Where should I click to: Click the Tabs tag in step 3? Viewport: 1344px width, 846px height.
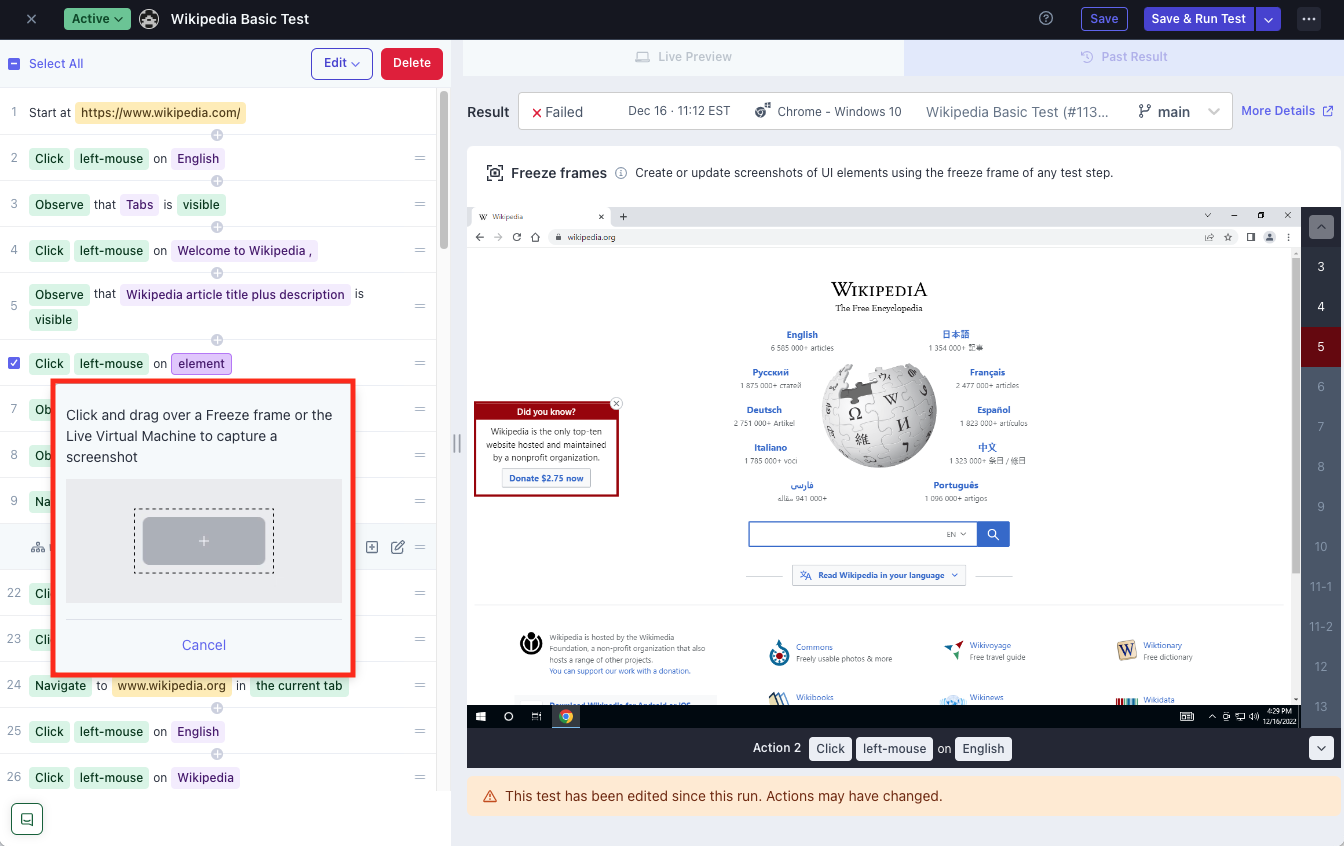tap(140, 204)
